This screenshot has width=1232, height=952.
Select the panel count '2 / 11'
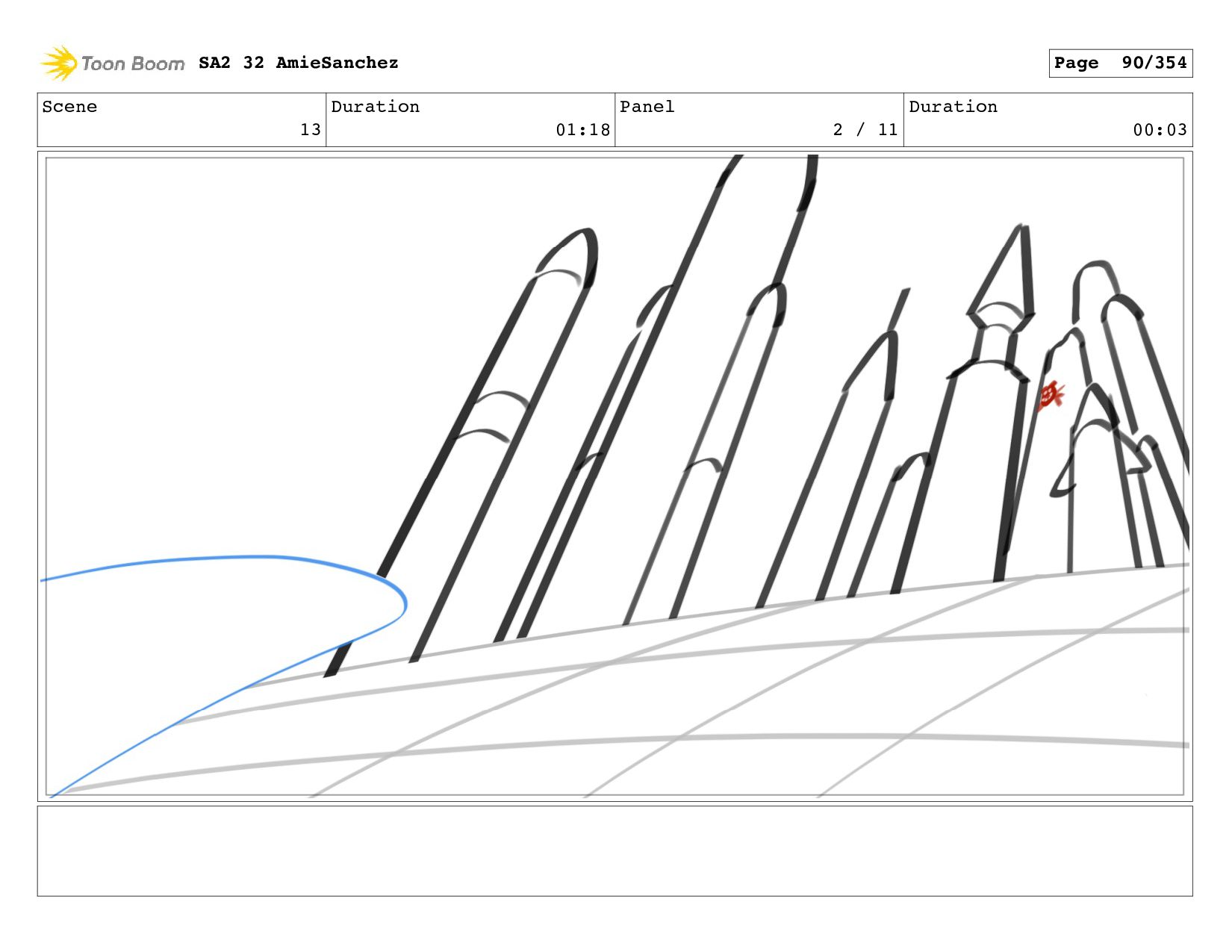865,130
